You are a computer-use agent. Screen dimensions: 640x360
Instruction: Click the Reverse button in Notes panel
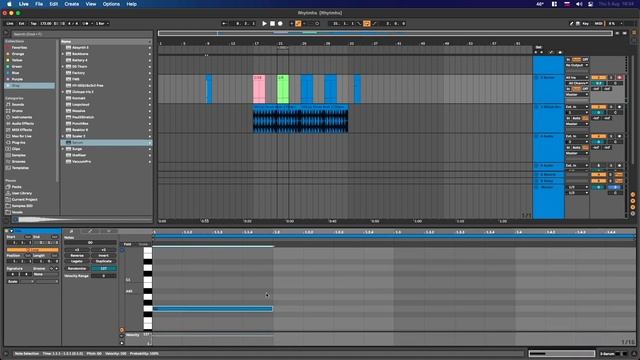(77, 256)
